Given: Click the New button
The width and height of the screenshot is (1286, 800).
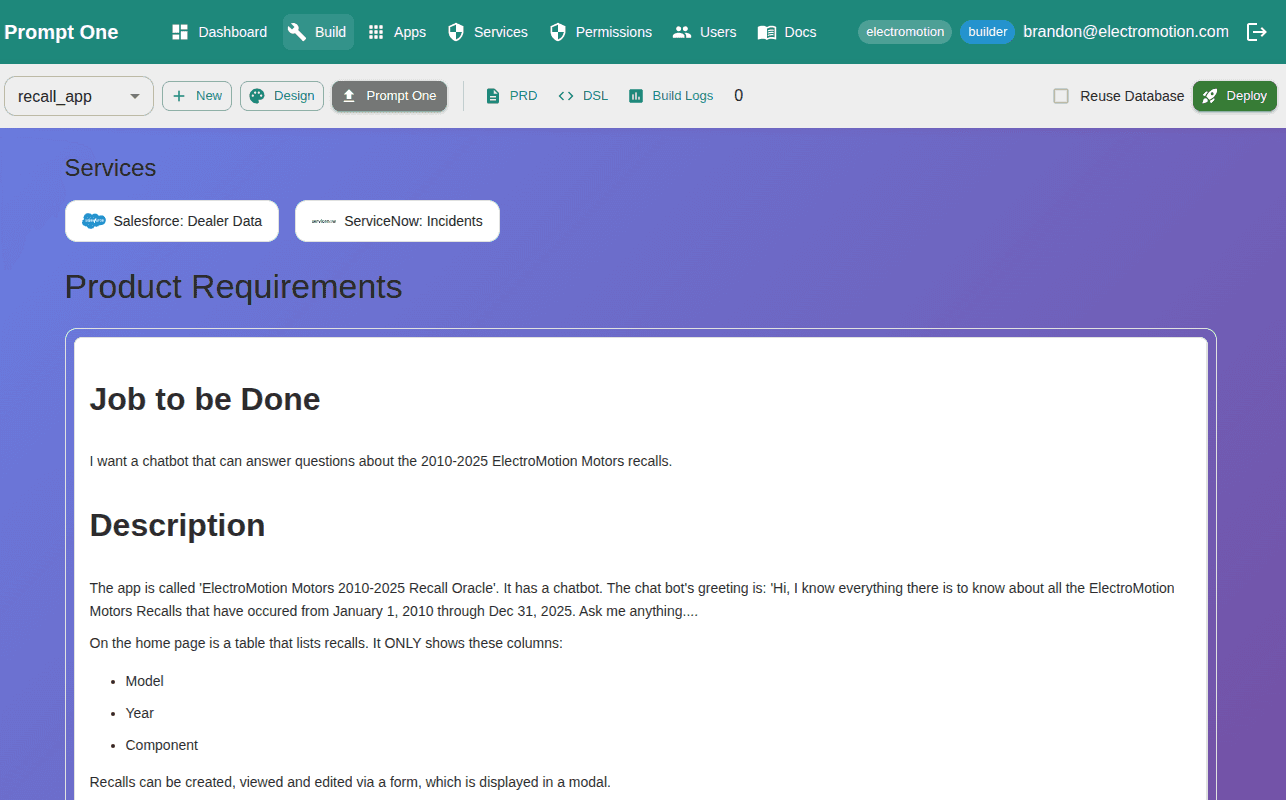Looking at the screenshot, I should pyautogui.click(x=196, y=95).
